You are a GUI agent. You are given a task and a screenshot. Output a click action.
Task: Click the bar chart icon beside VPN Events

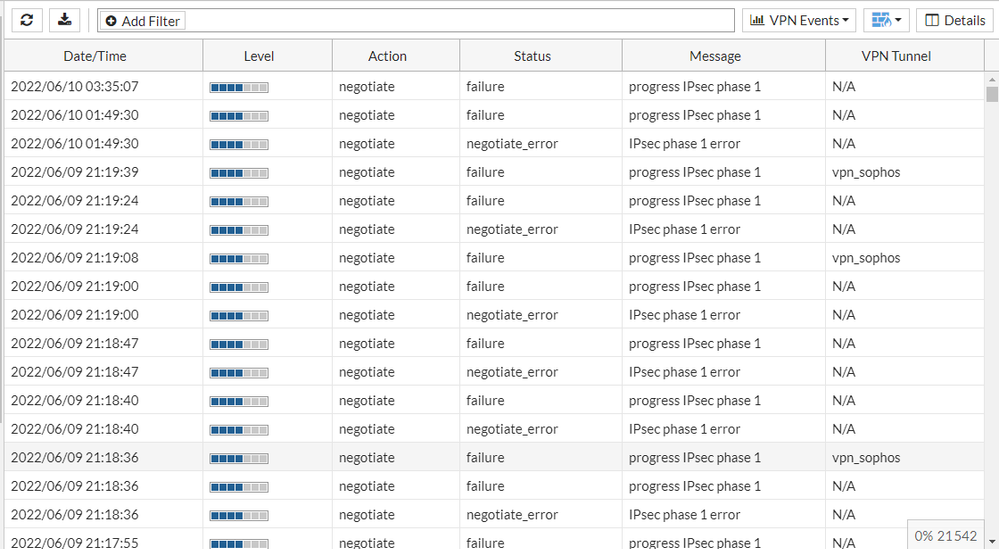pyautogui.click(x=757, y=21)
